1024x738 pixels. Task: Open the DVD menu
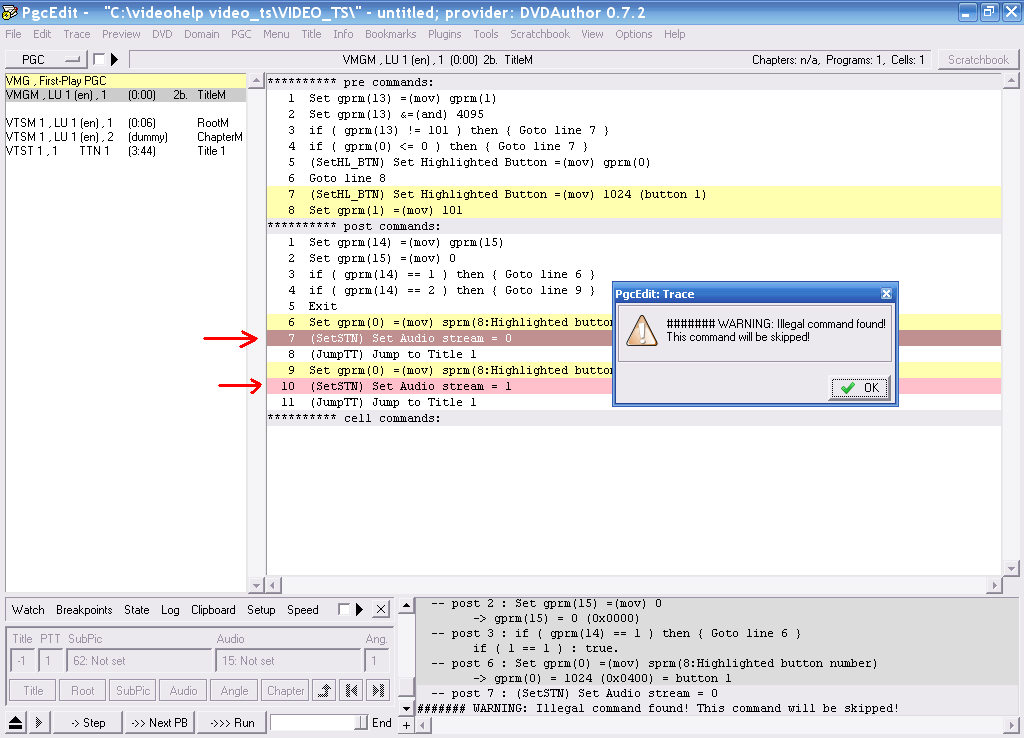[x=162, y=34]
